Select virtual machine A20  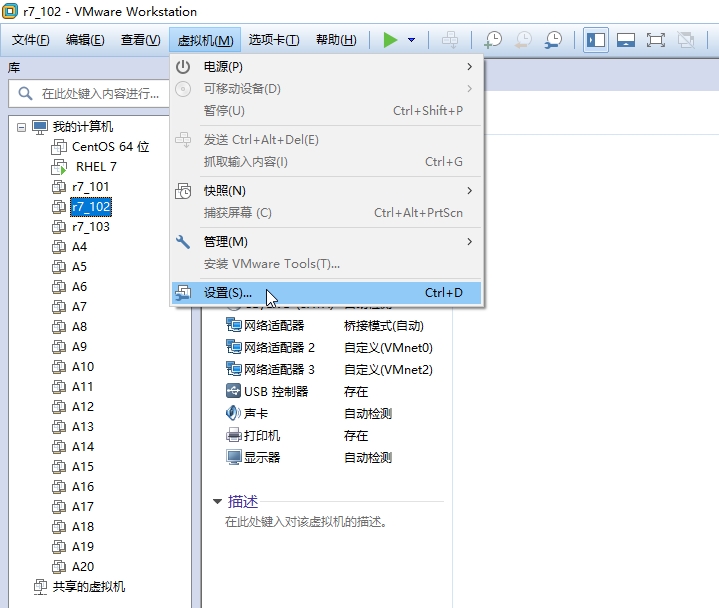pos(83,567)
